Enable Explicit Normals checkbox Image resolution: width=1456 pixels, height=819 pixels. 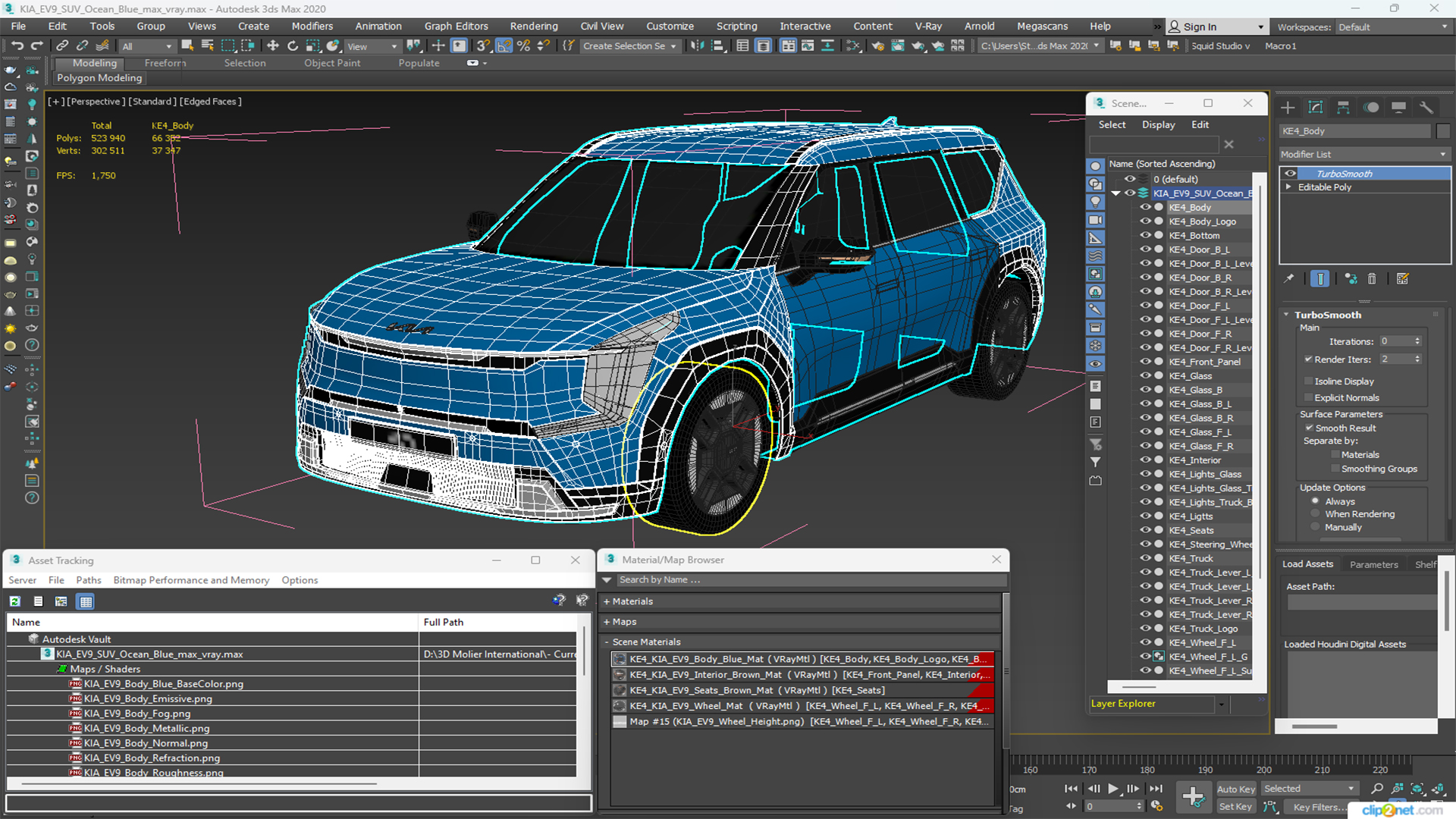1308,397
